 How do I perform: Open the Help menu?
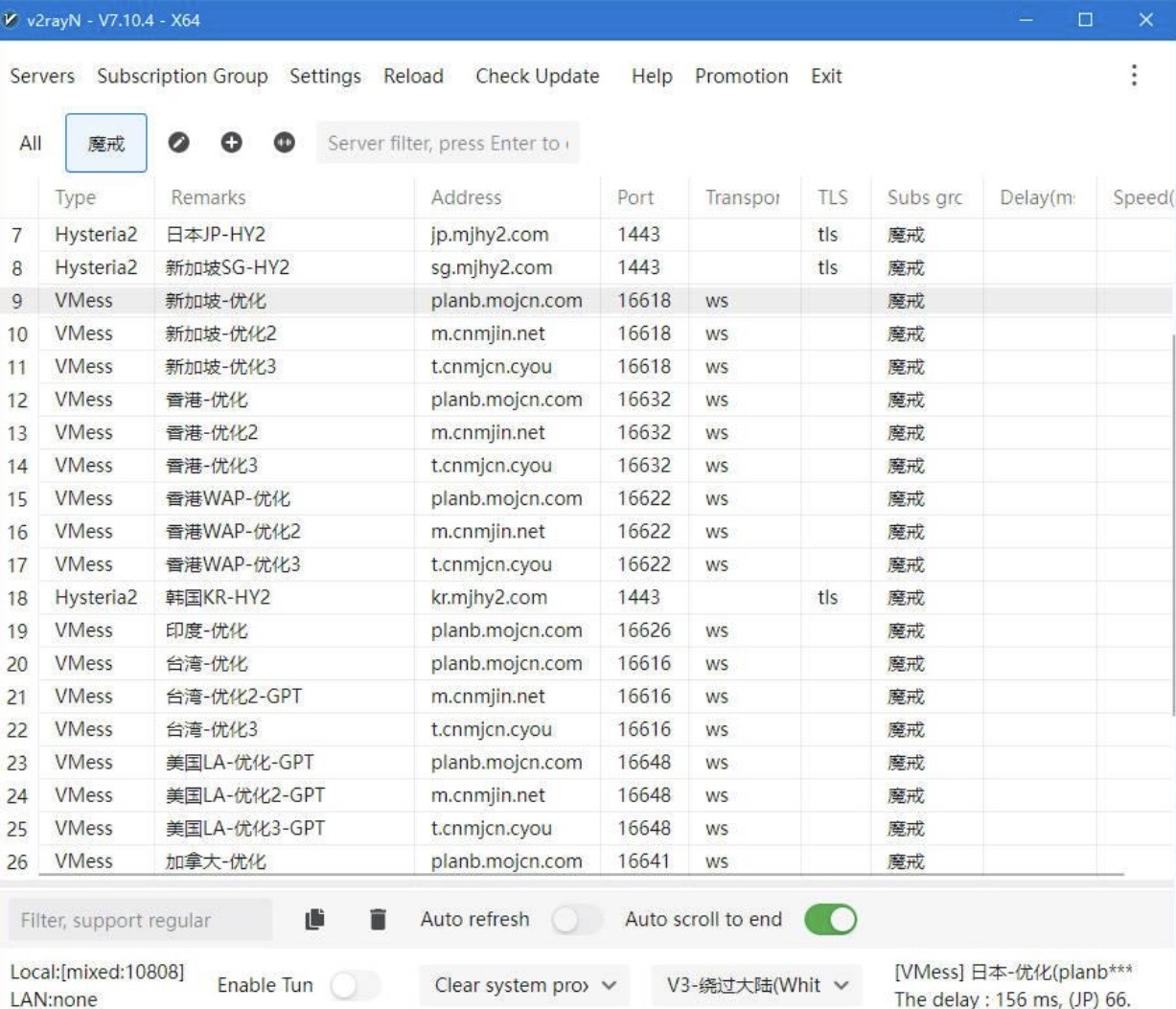(x=652, y=76)
